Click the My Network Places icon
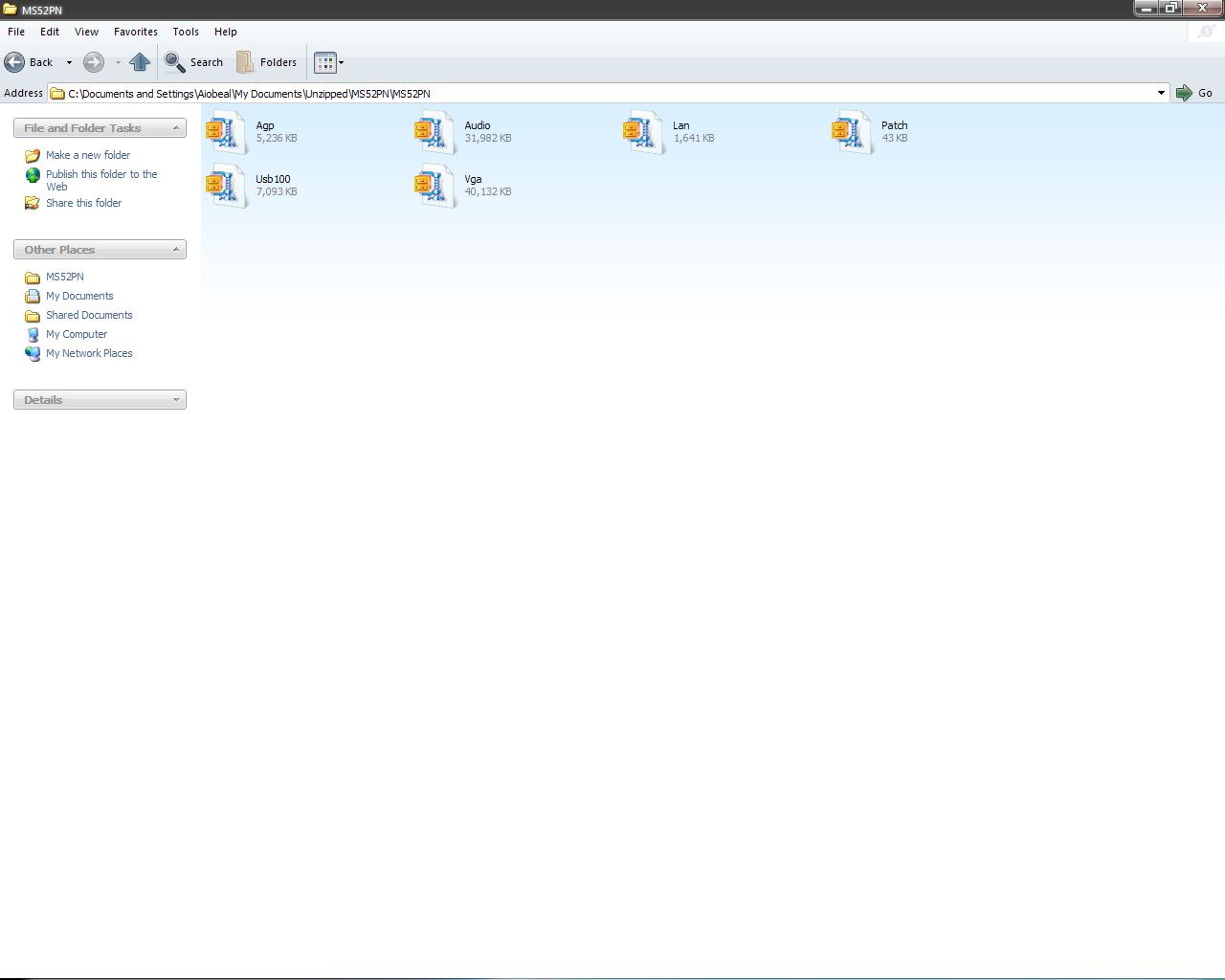Screen dimensions: 1225x980 [33, 353]
